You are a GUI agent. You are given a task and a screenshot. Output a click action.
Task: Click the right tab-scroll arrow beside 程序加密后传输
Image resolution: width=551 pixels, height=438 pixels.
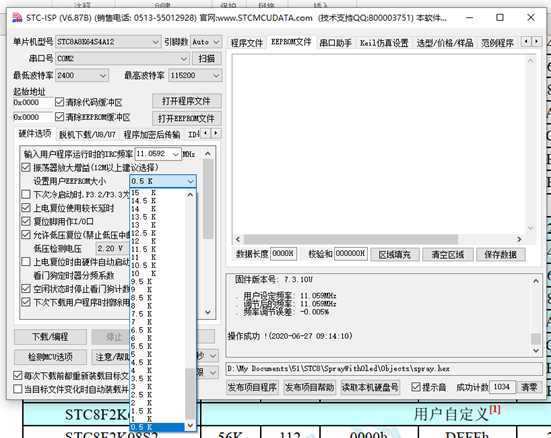point(215,133)
